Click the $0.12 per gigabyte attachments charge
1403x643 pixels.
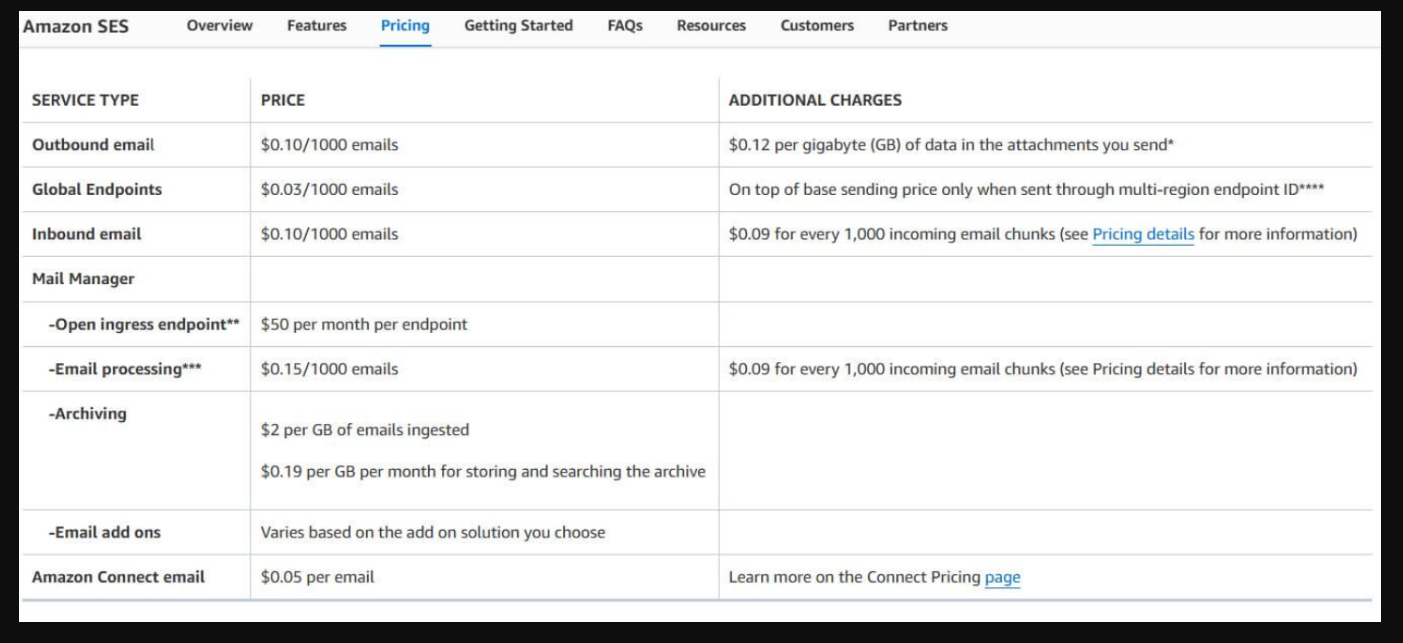(951, 145)
